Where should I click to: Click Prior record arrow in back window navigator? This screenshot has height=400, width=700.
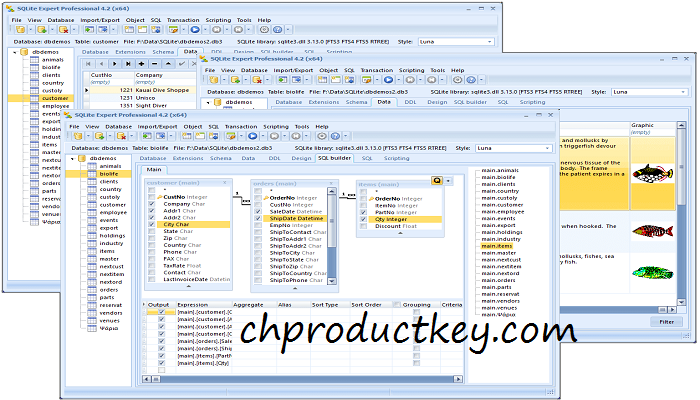point(101,64)
